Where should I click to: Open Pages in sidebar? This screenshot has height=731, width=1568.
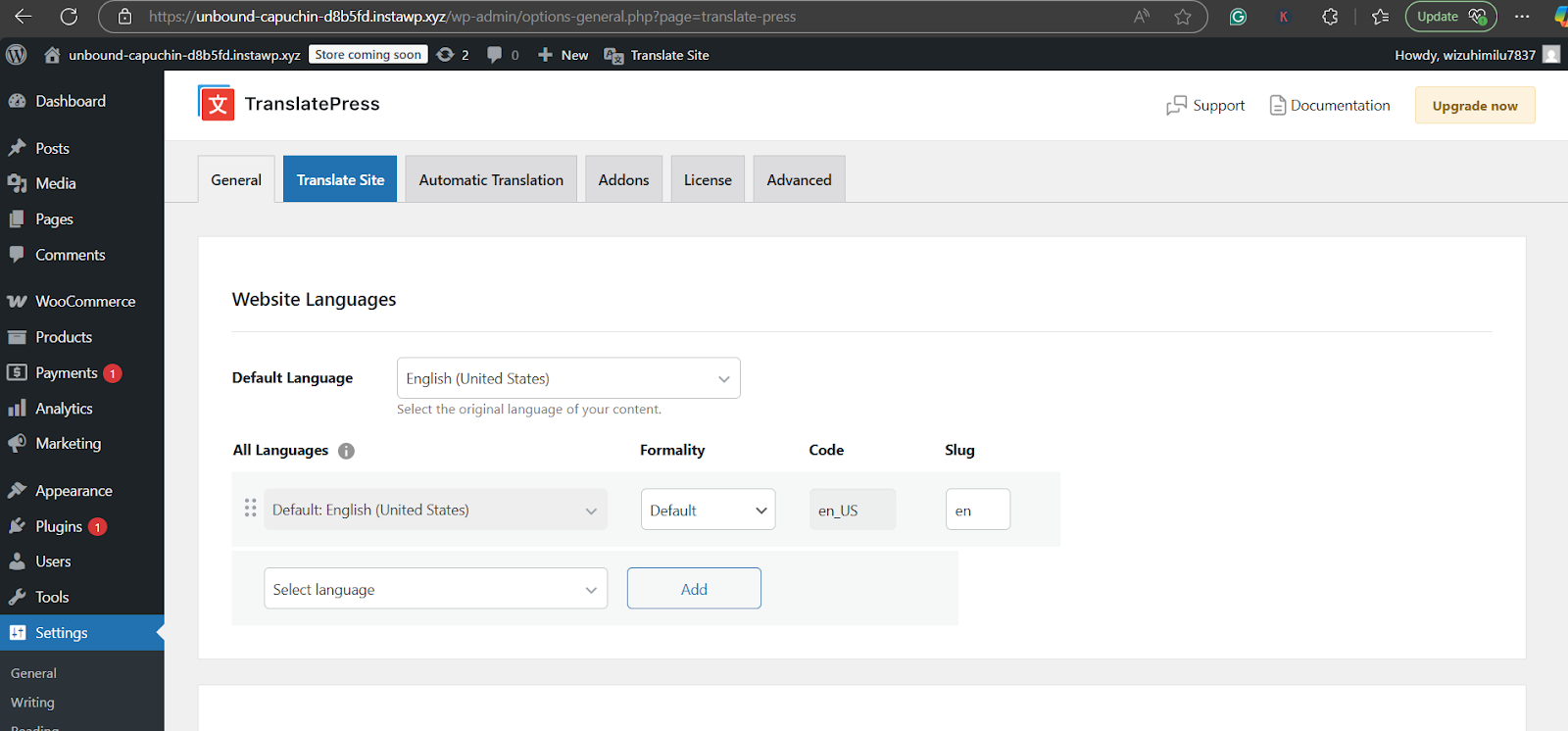tap(54, 219)
